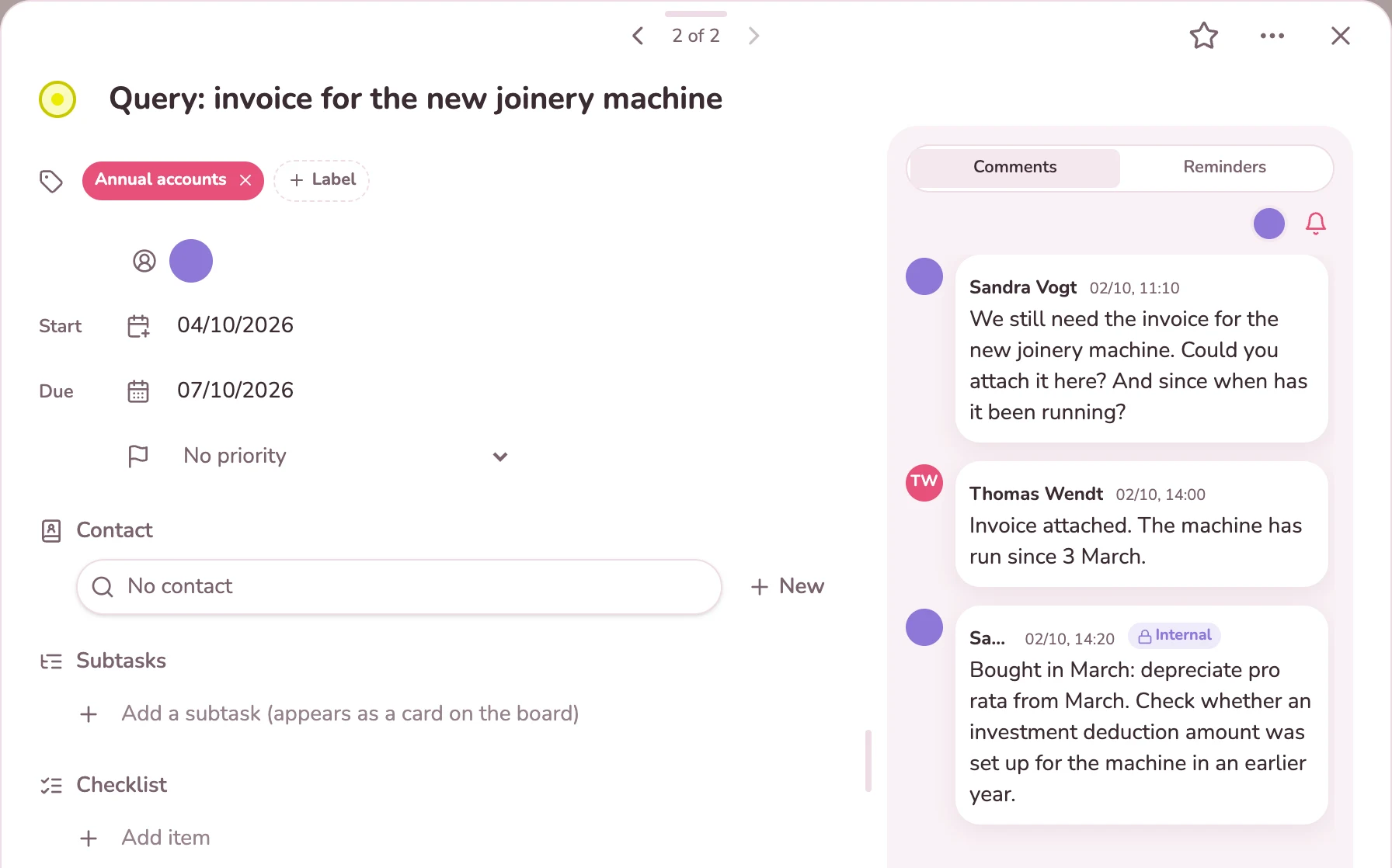Screen dimensions: 1392x868
Task: Add a new Label
Action: 322,180
